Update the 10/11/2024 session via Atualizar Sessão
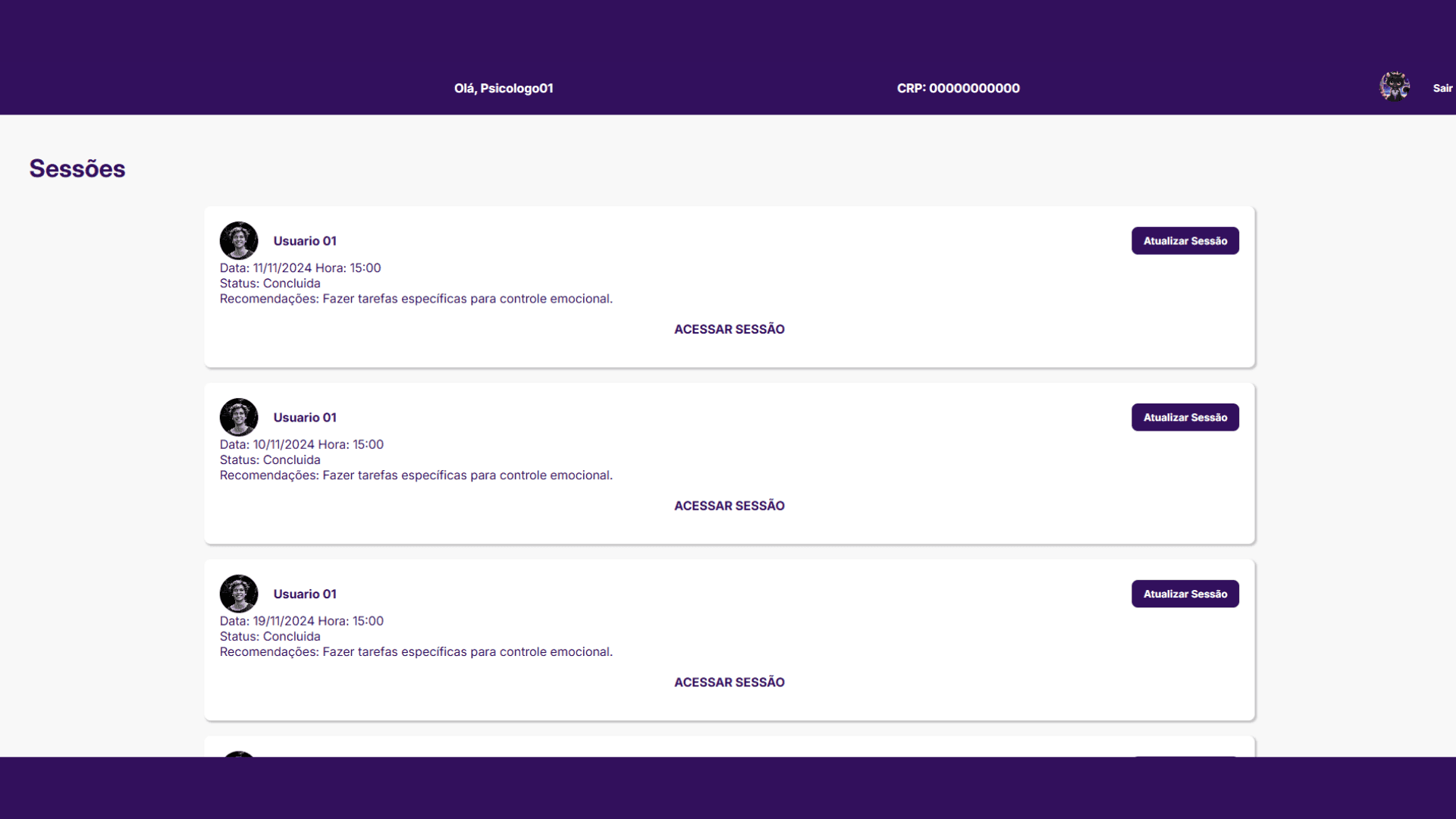1456x819 pixels. 1185,417
